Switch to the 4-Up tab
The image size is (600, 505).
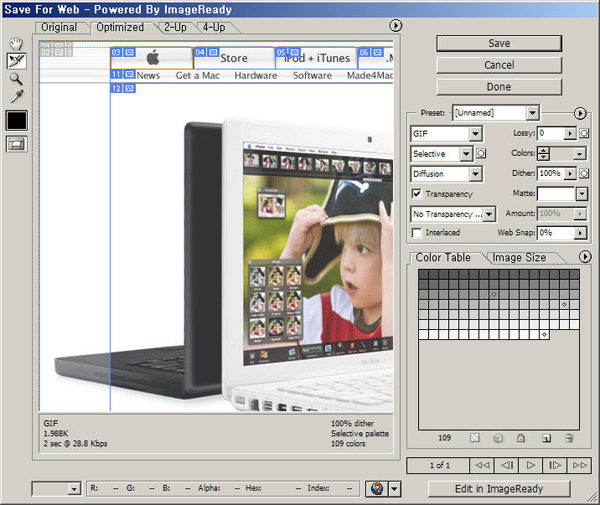214,28
